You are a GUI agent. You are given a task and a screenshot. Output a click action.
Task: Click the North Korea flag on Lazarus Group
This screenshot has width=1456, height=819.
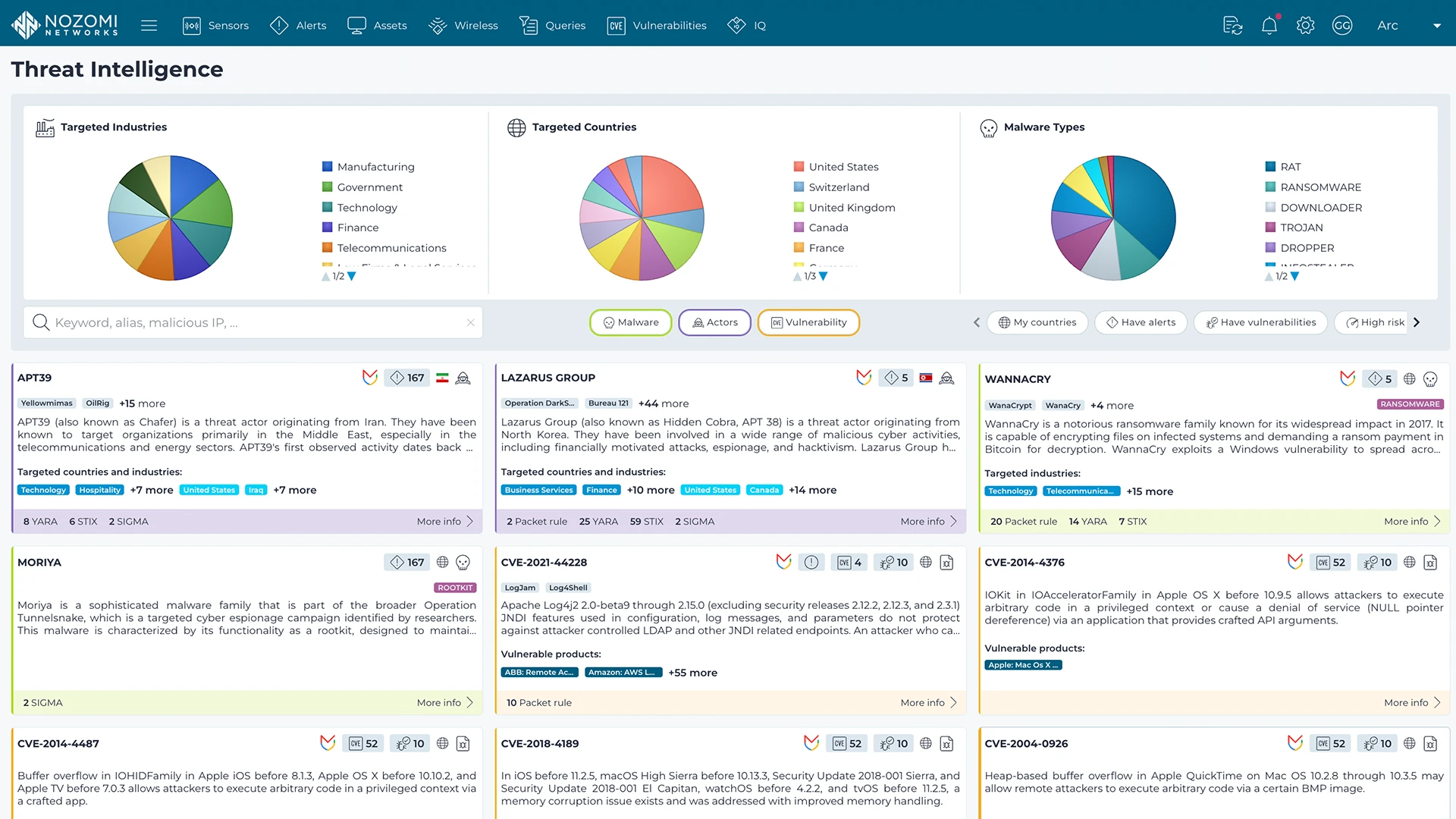(926, 378)
